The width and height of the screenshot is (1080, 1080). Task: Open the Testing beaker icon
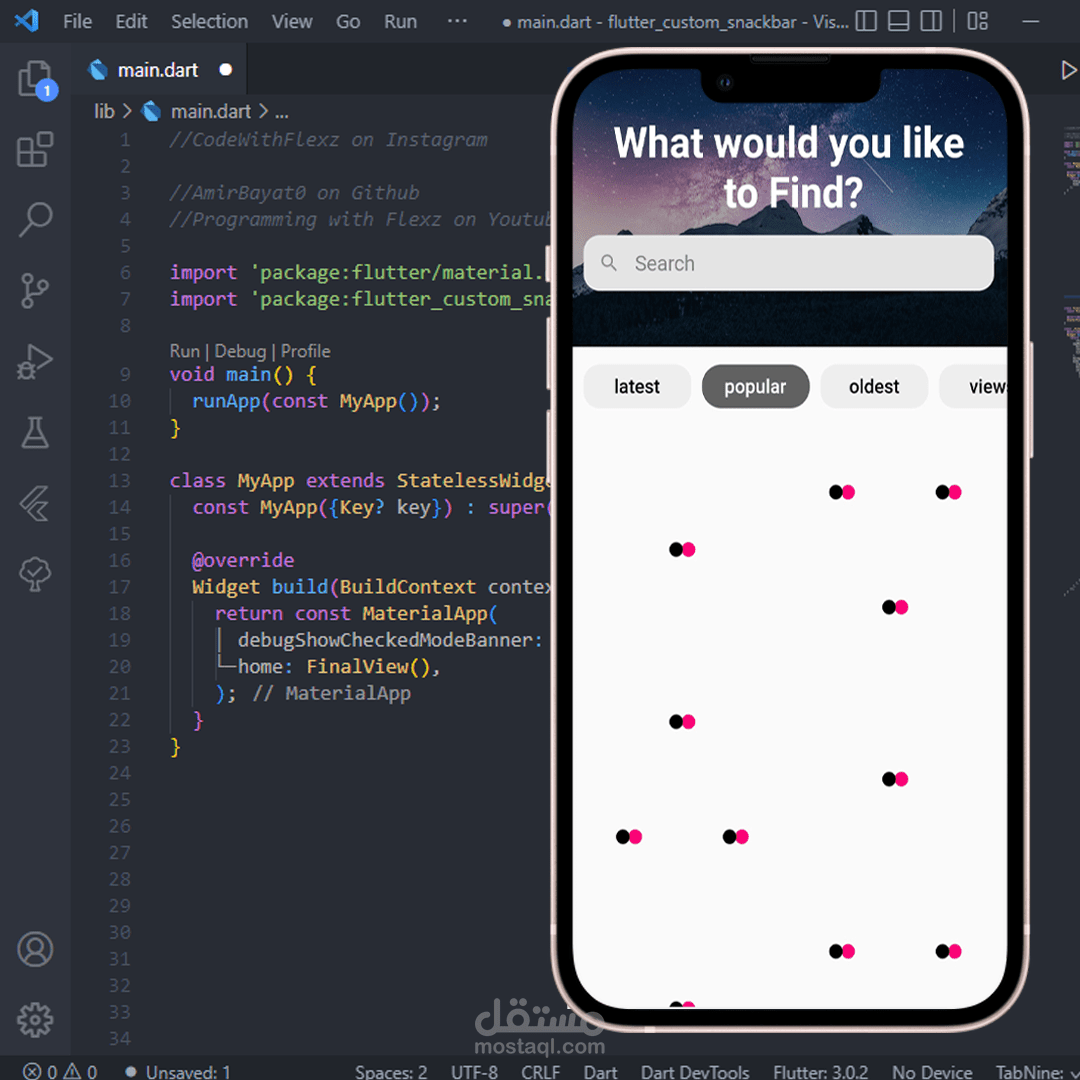pyautogui.click(x=36, y=432)
